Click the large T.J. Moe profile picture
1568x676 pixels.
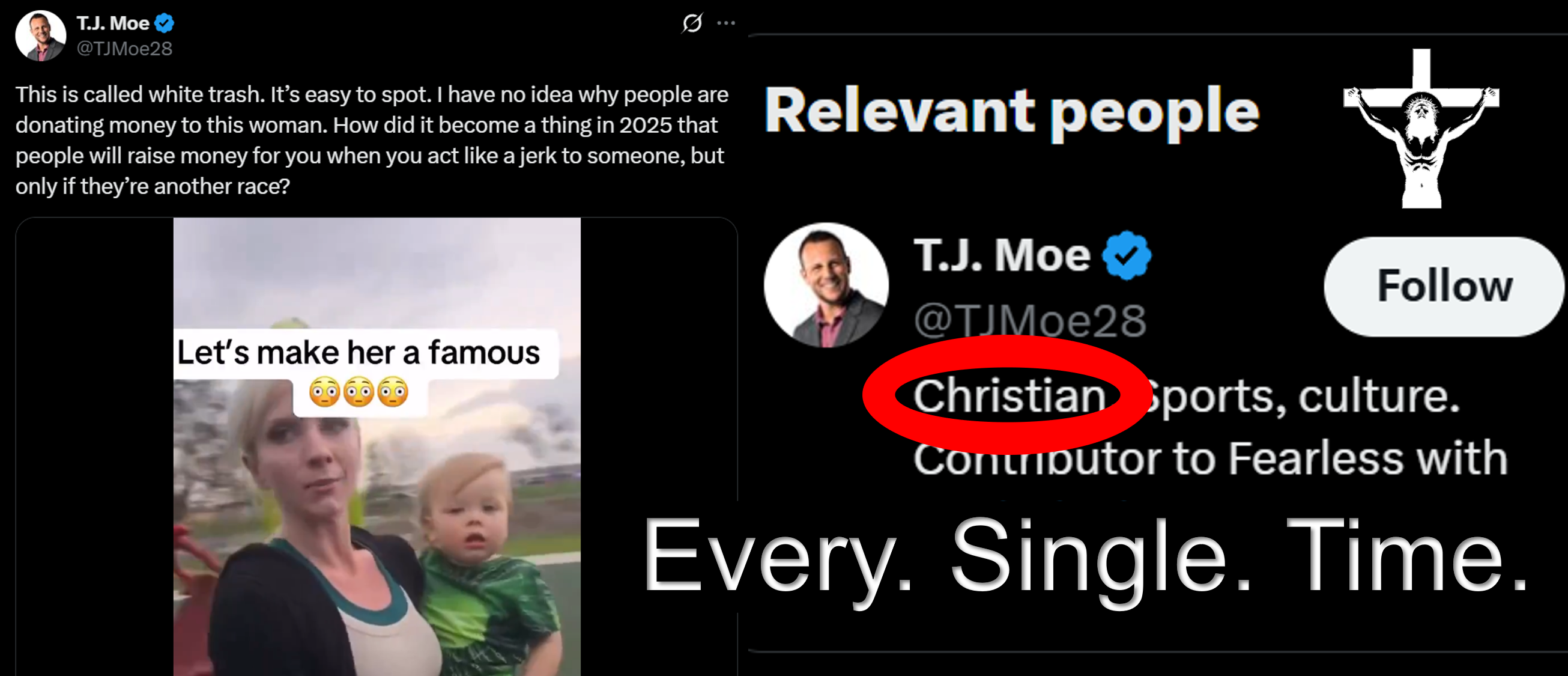pyautogui.click(x=826, y=285)
